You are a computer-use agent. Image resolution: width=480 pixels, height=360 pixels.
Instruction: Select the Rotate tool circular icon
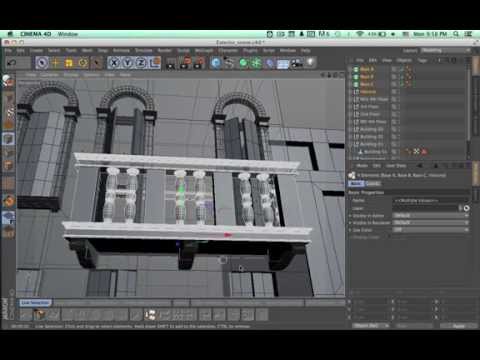pyautogui.click(x=83, y=63)
